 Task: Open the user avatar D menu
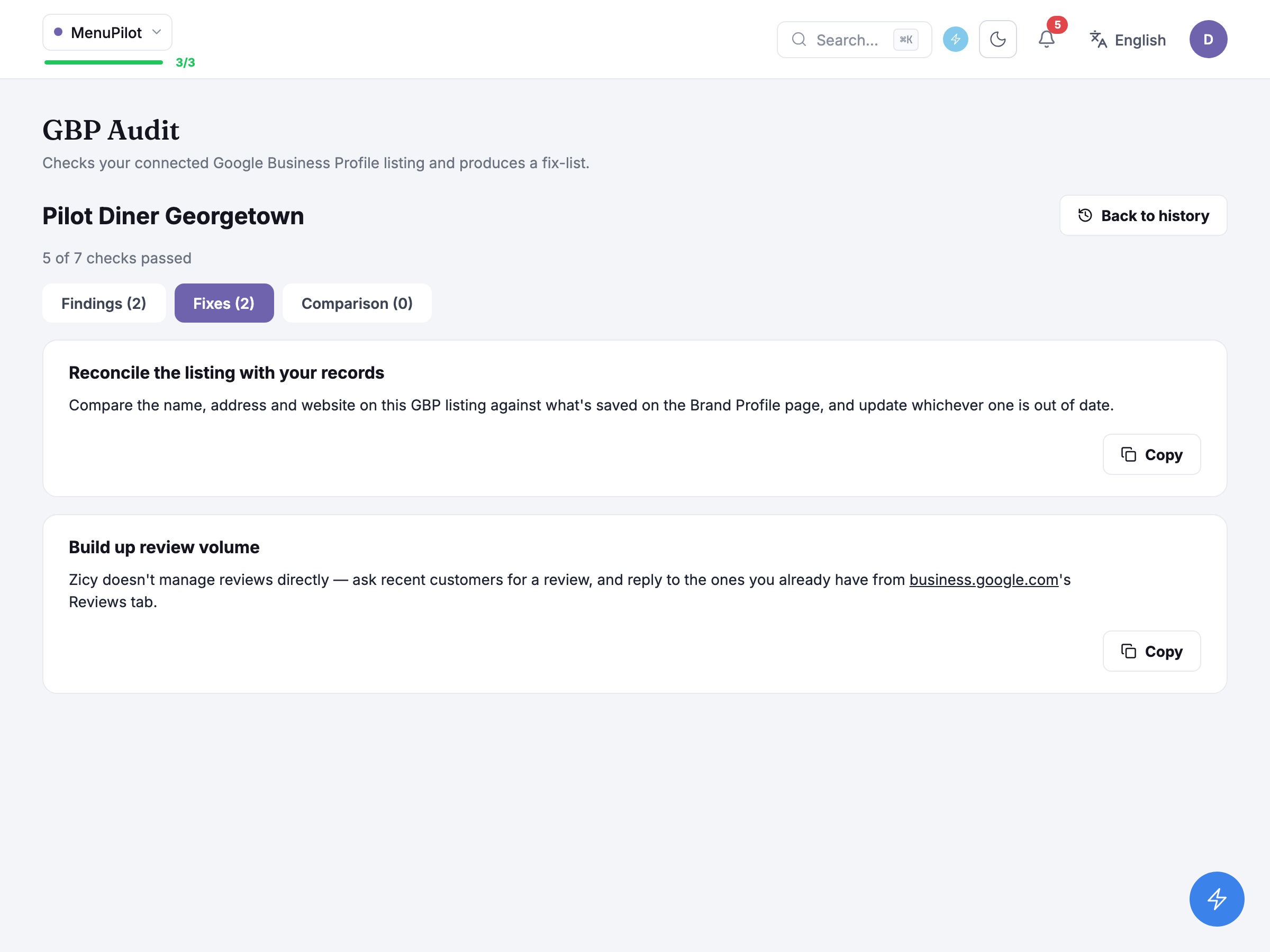[x=1208, y=40]
